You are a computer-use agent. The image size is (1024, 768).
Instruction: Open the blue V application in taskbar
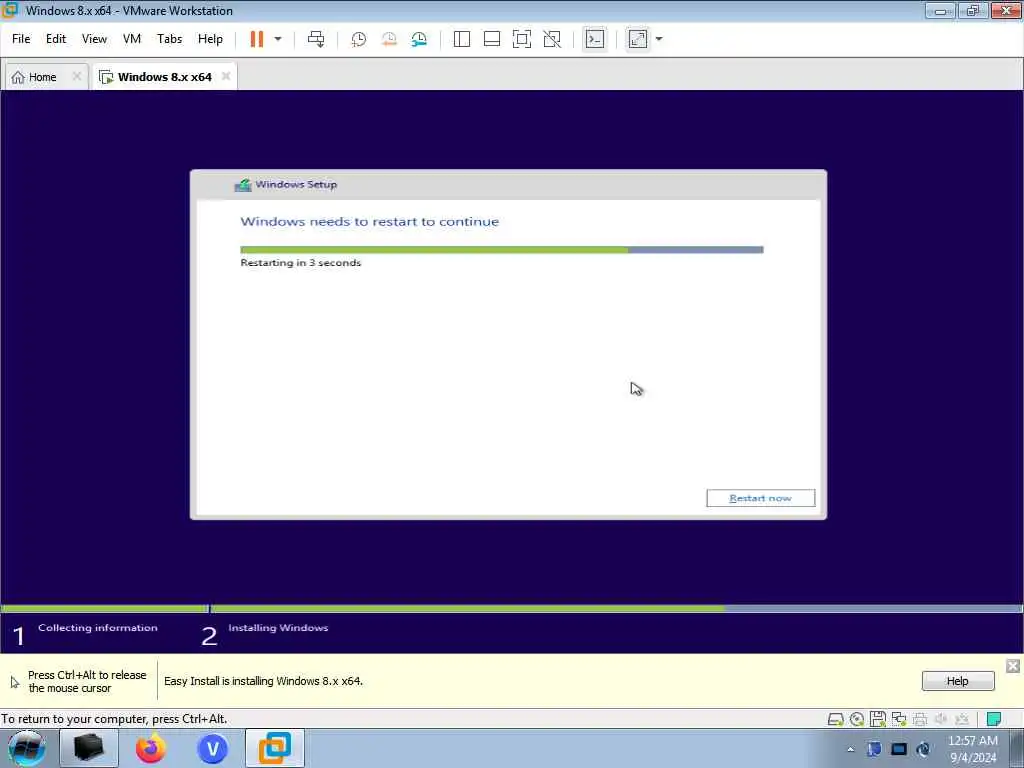click(212, 748)
